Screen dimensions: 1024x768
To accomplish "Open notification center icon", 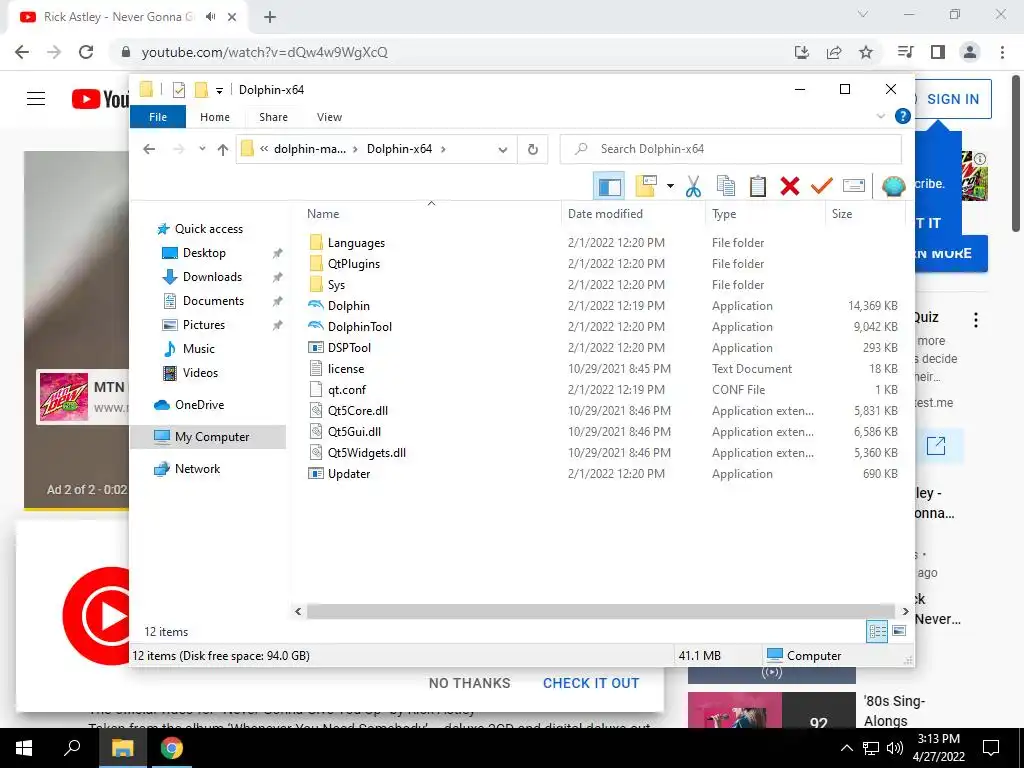I will pos(991,748).
